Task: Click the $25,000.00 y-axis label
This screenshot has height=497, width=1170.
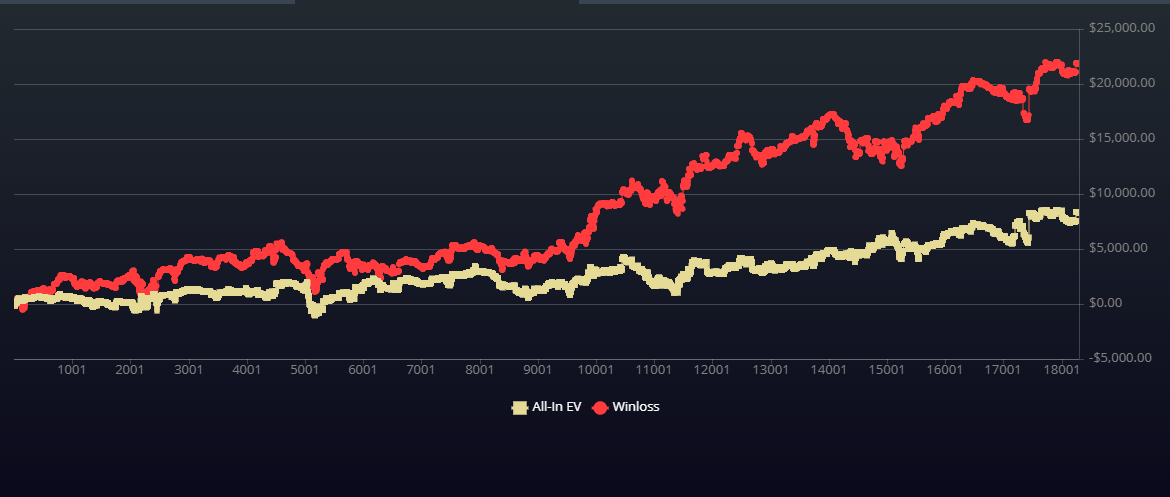Action: 1122,28
